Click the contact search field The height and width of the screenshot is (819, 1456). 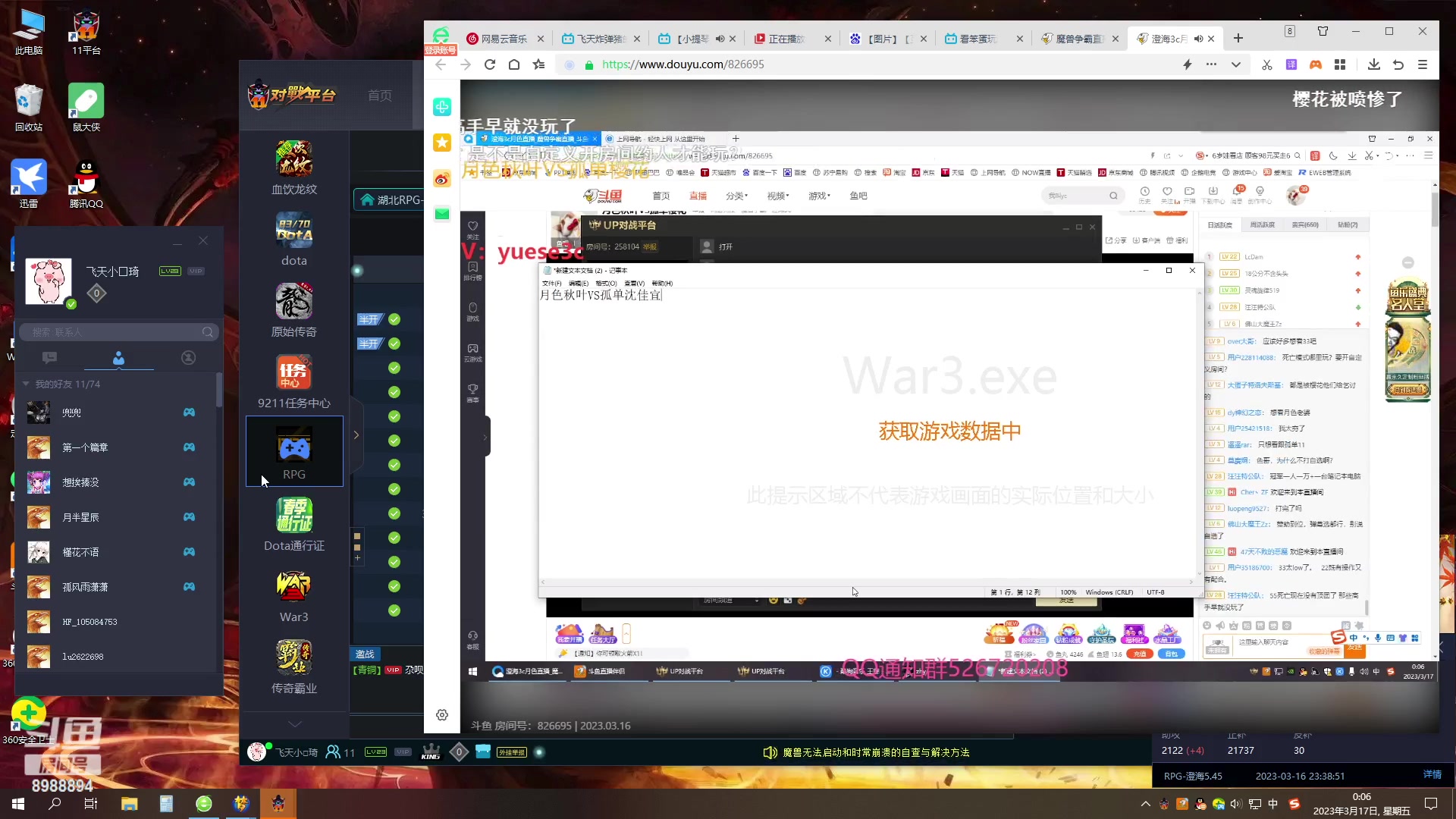(118, 332)
